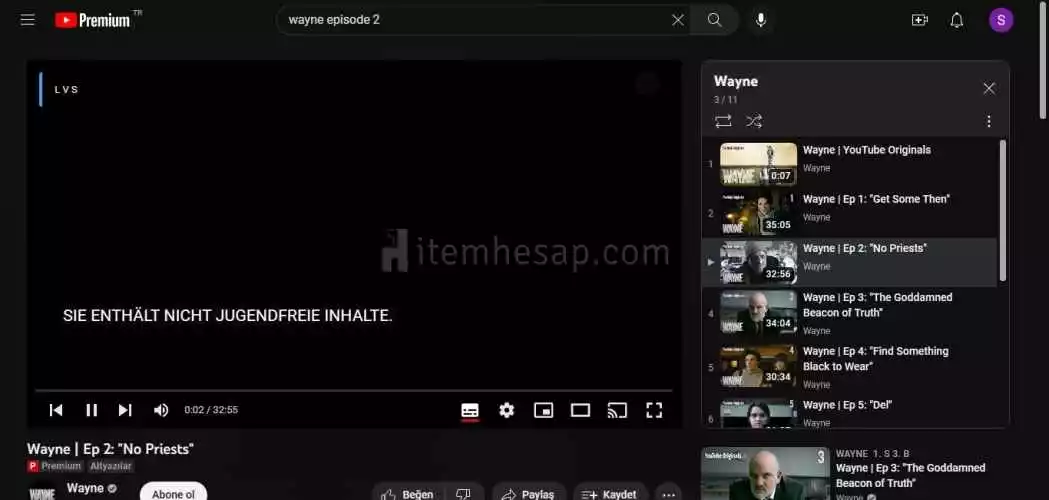
Task: Open the Create video icon
Action: point(919,20)
